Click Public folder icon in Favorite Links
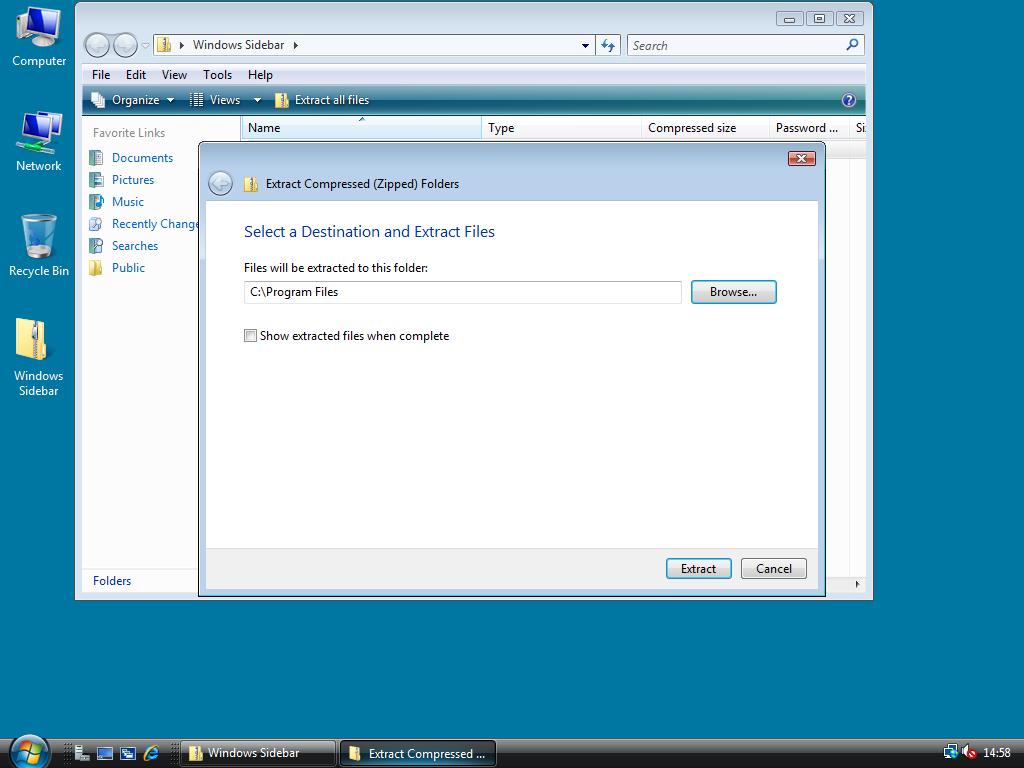1024x768 pixels. tap(96, 268)
